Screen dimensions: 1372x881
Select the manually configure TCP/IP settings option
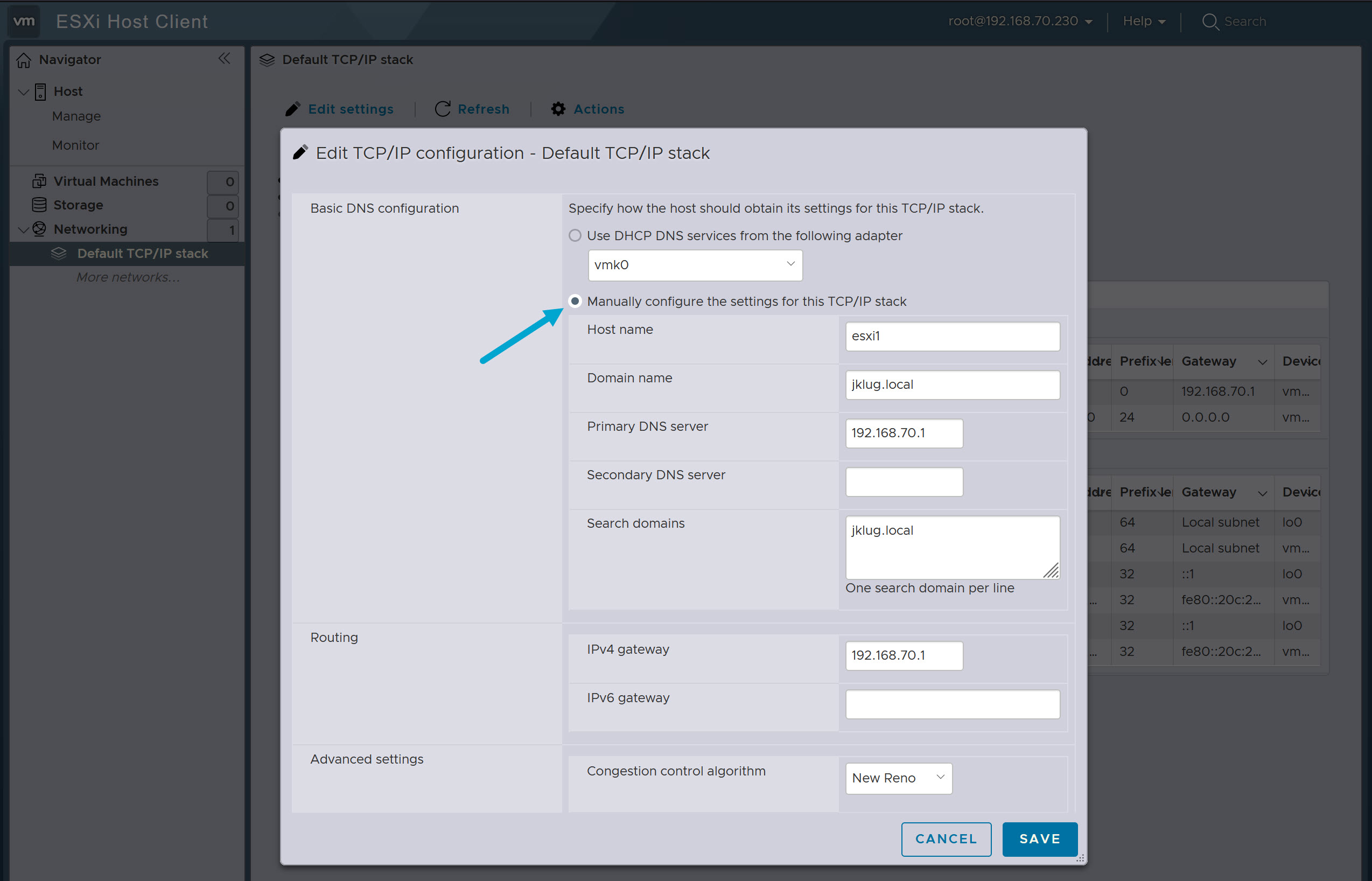(575, 301)
